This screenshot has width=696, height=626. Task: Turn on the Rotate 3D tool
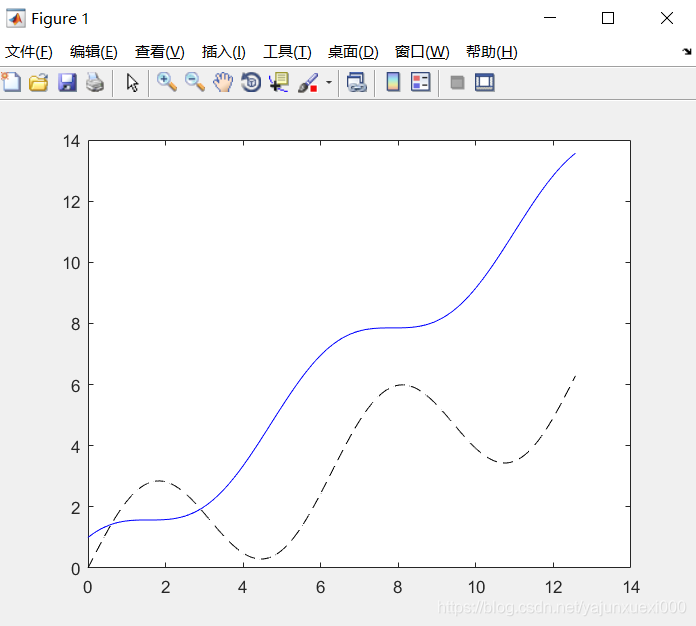click(251, 83)
